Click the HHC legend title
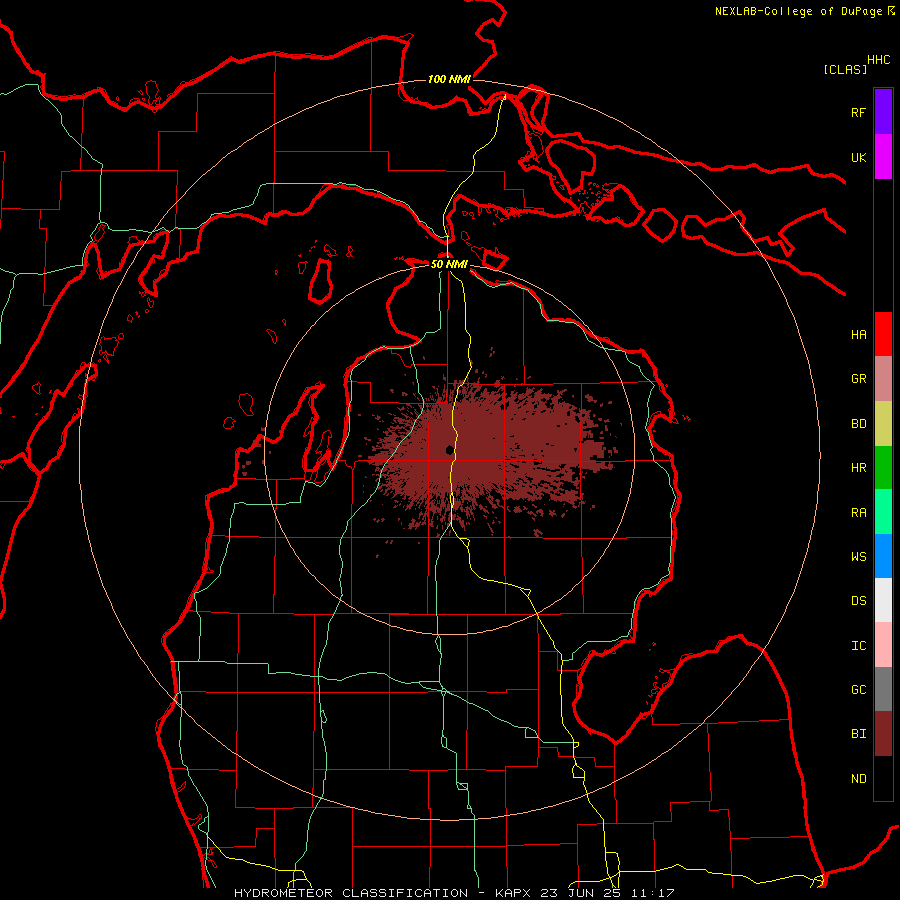The image size is (900, 900). [x=879, y=60]
